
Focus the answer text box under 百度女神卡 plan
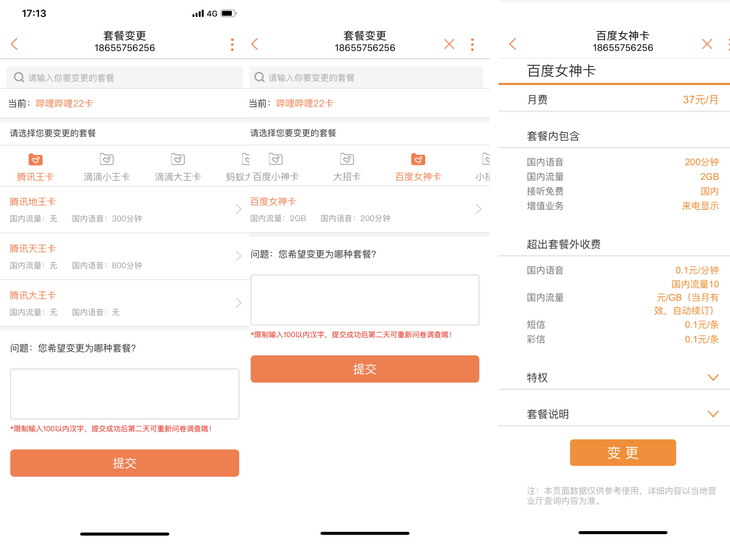coord(364,300)
